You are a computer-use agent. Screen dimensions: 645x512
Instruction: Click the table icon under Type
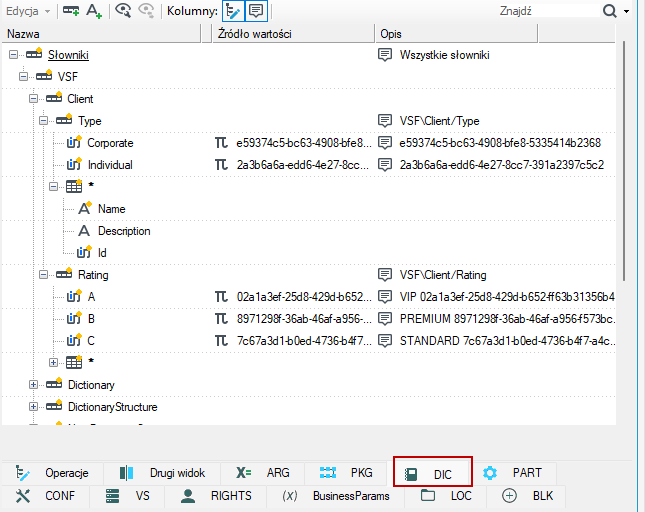[74, 186]
